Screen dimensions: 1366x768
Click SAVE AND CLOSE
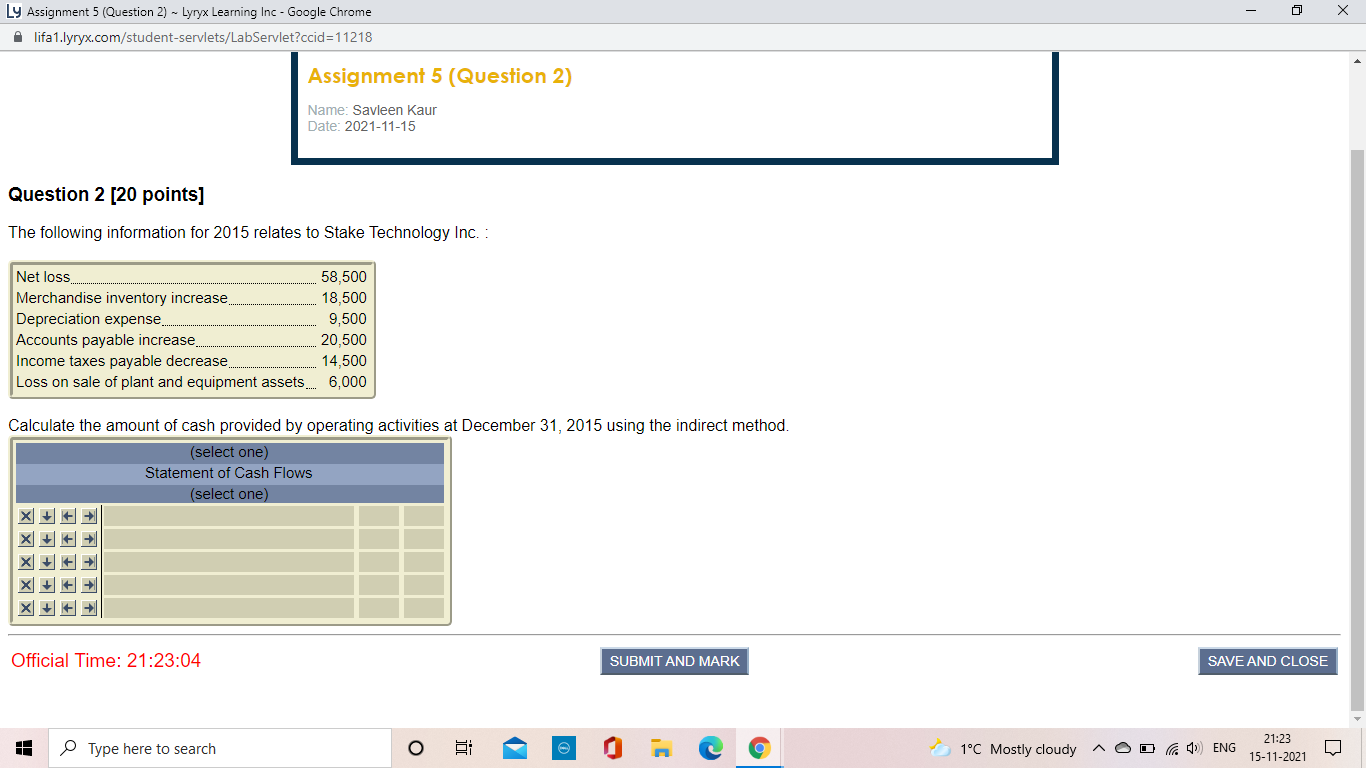point(1267,661)
